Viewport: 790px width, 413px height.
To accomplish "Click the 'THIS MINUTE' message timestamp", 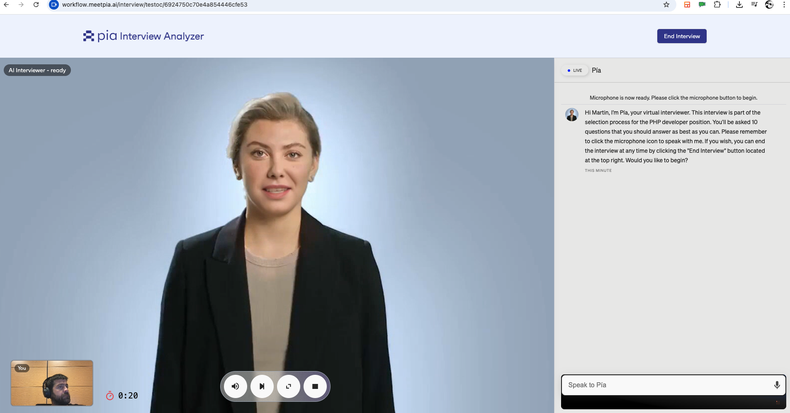I will point(598,171).
